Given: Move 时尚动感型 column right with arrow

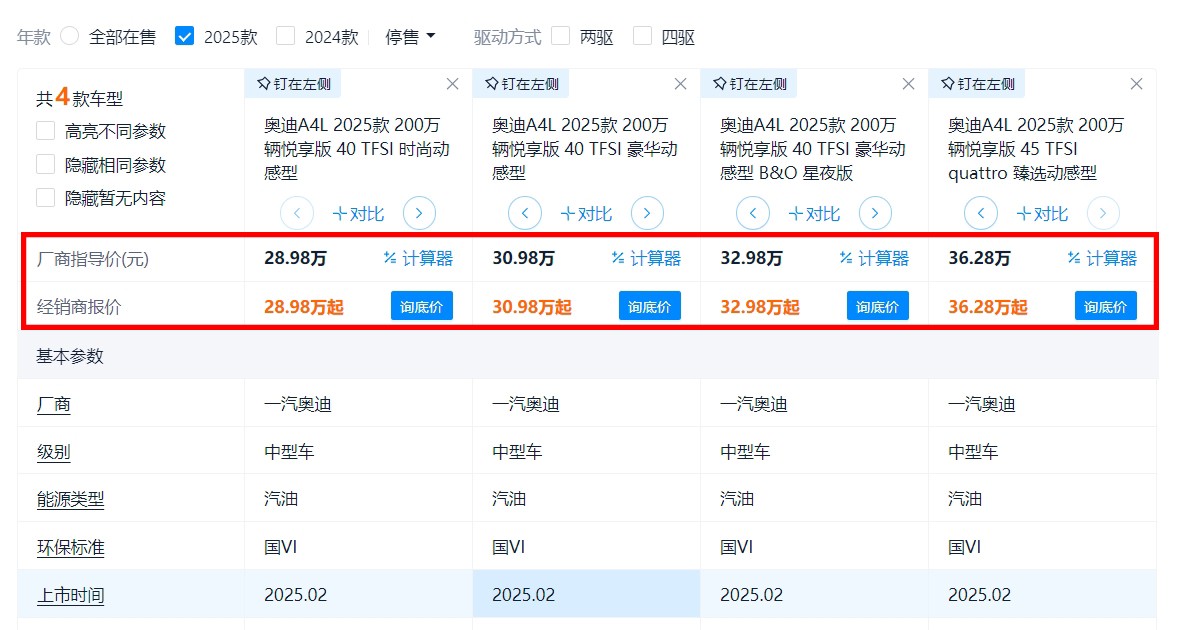Looking at the screenshot, I should [419, 213].
